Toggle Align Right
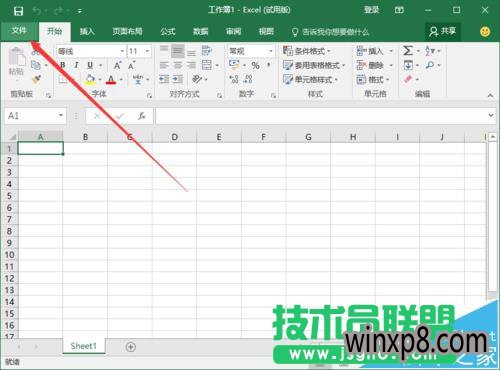 point(191,65)
